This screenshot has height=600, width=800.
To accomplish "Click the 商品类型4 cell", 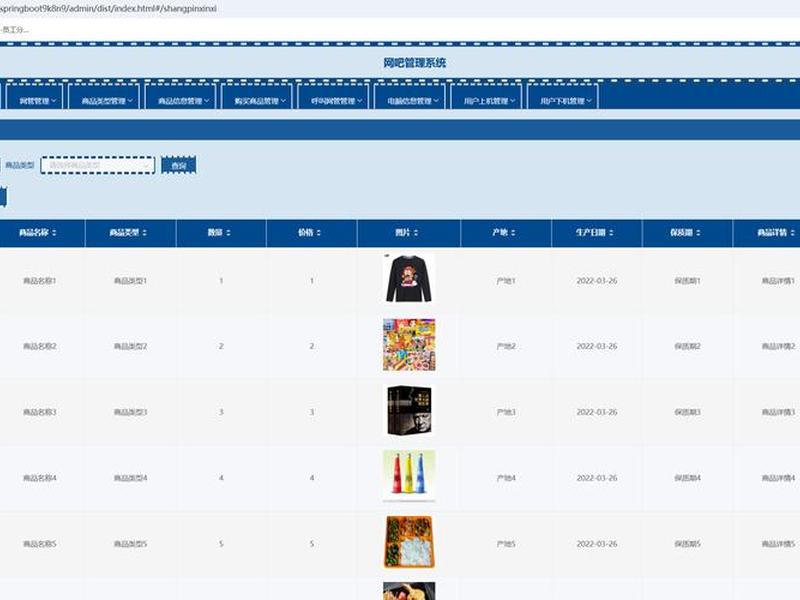I will tap(130, 478).
